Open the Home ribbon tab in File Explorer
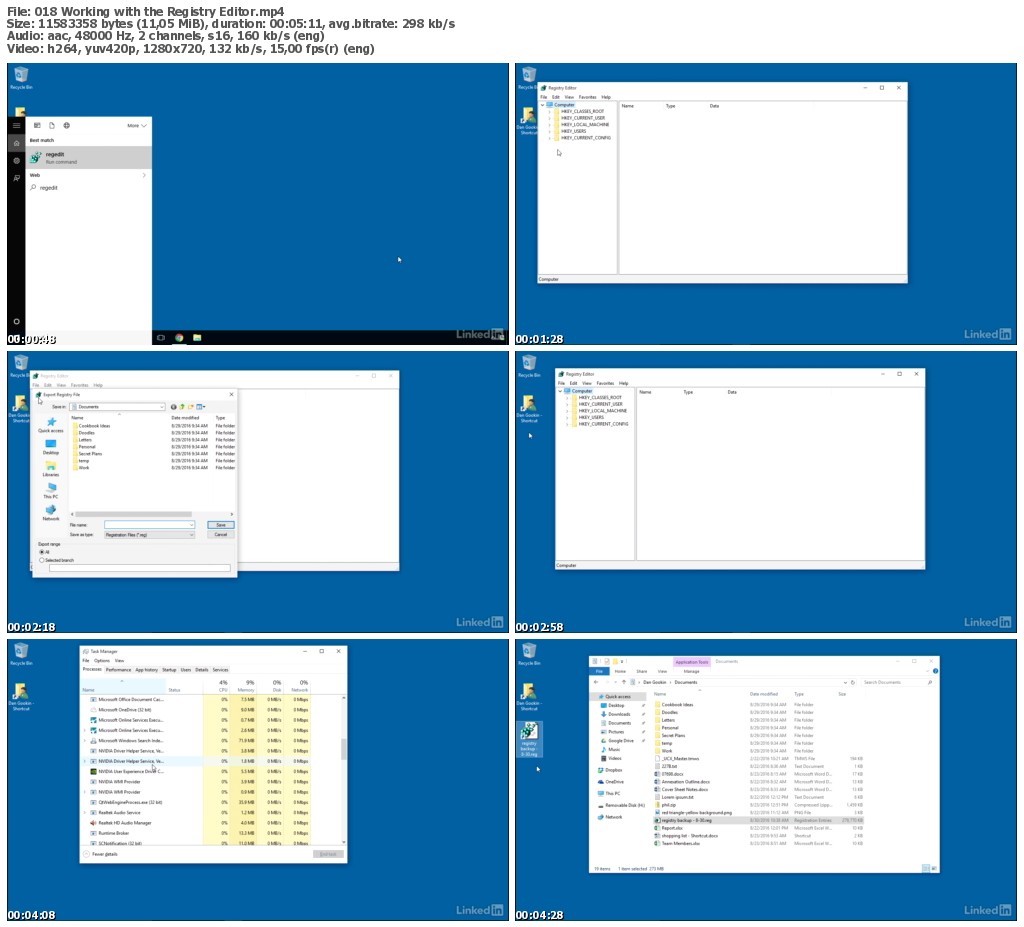The image size is (1024, 927). (x=620, y=671)
